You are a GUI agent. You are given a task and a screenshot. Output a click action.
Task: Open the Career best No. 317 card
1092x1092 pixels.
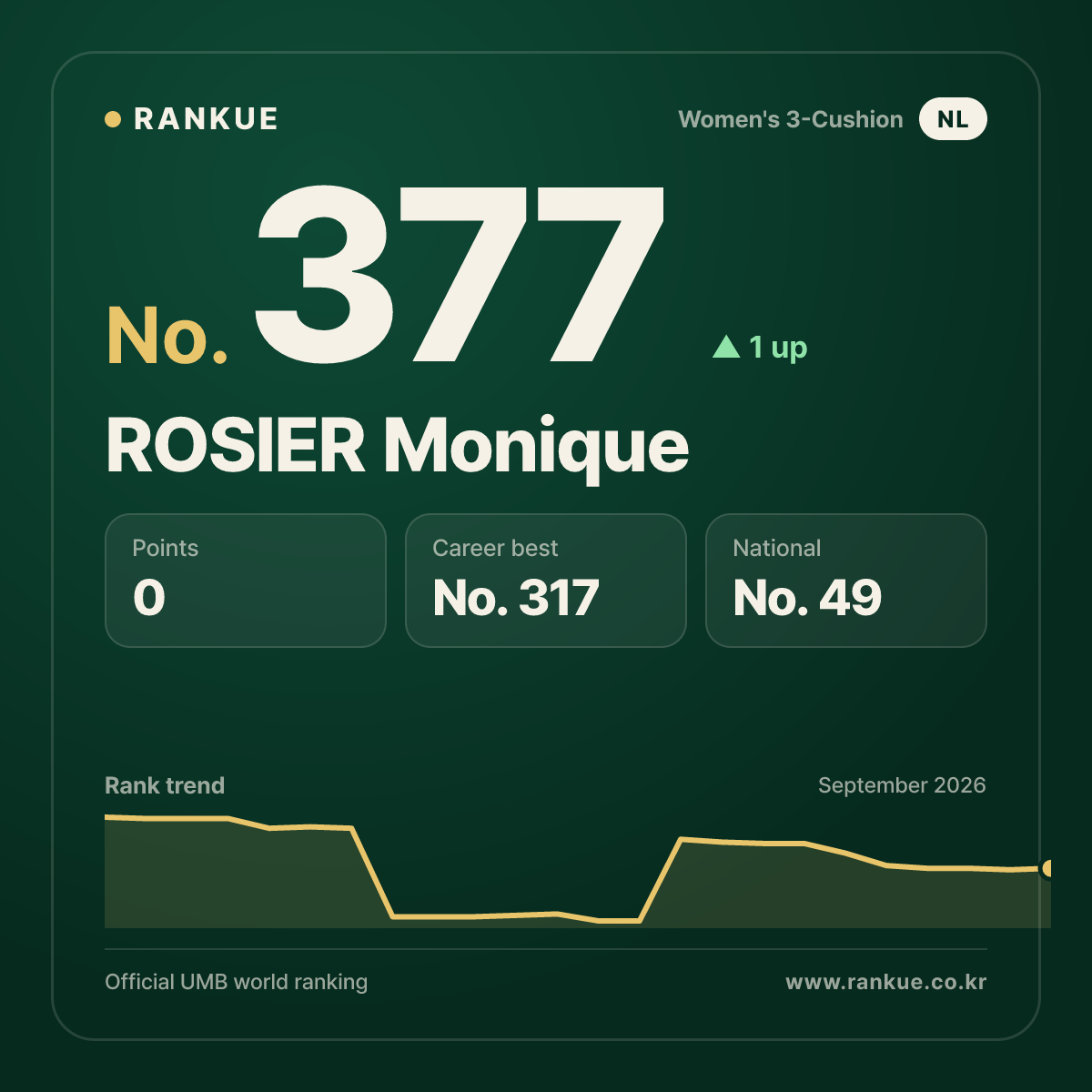(546, 581)
